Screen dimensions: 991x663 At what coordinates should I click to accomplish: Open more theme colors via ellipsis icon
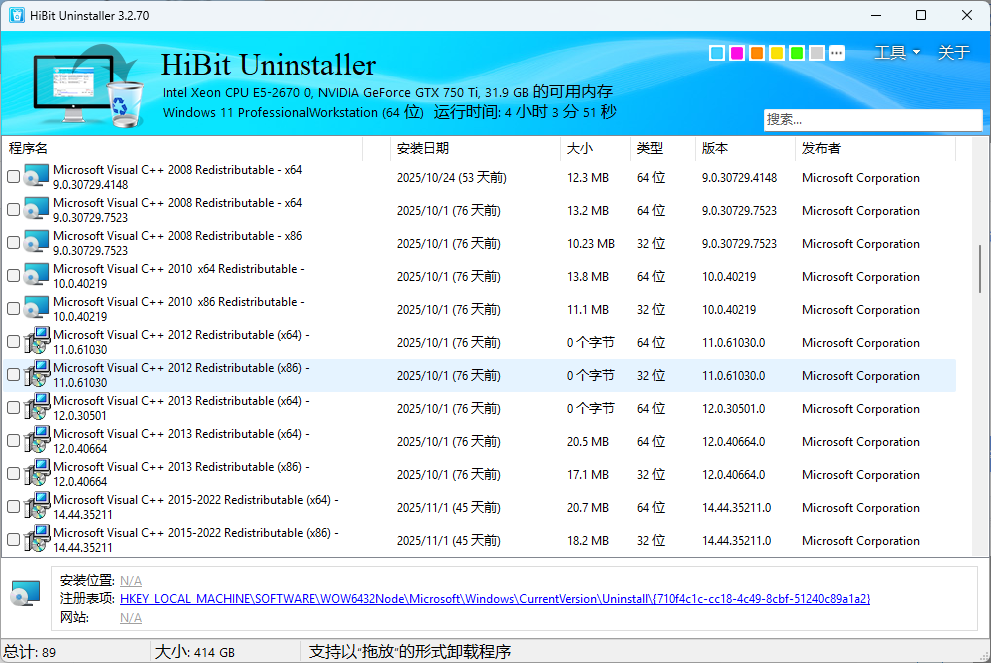(x=837, y=53)
